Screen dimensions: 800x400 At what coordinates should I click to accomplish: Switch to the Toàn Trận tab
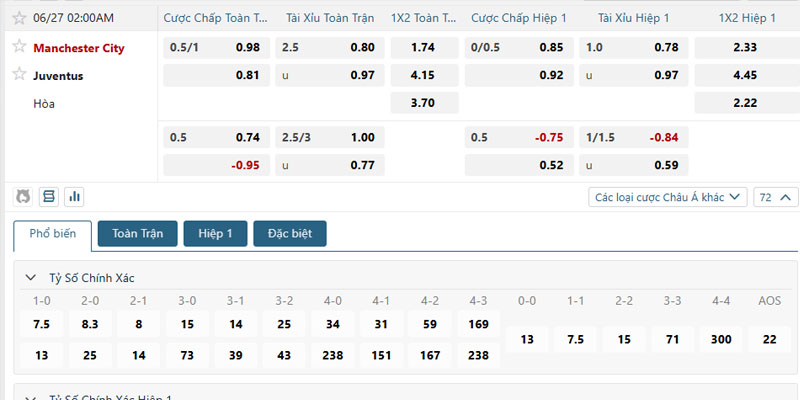click(138, 234)
